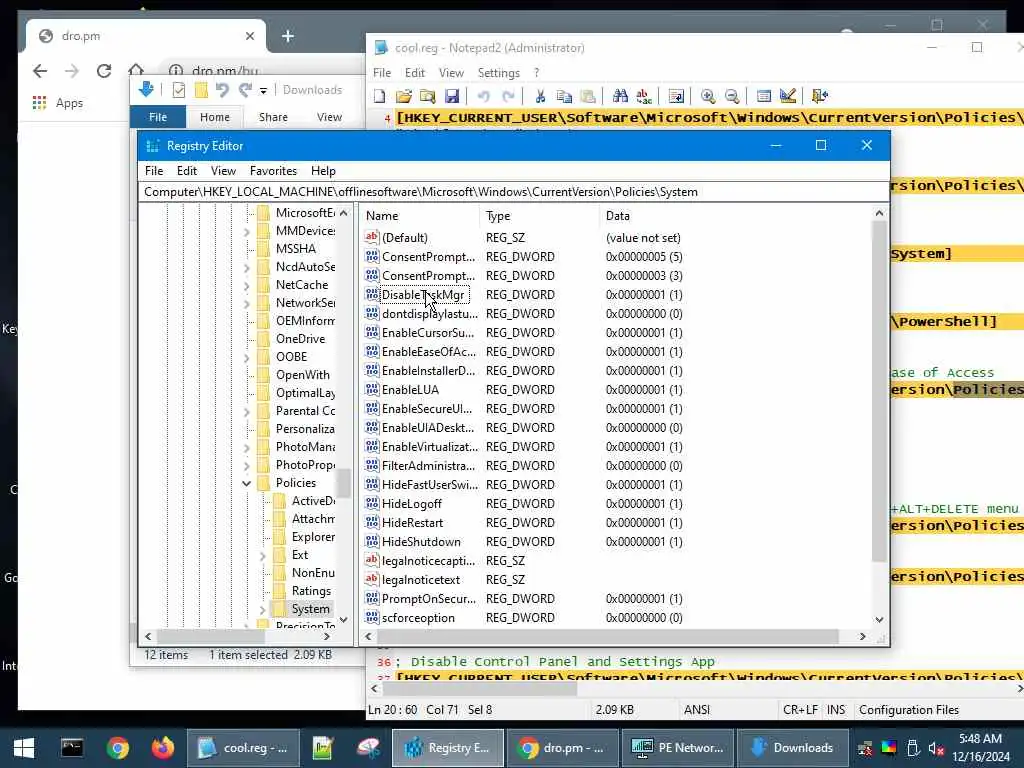This screenshot has width=1024, height=768.
Task: Customize Downloads quick access toolbar dropdown
Action: tap(263, 91)
